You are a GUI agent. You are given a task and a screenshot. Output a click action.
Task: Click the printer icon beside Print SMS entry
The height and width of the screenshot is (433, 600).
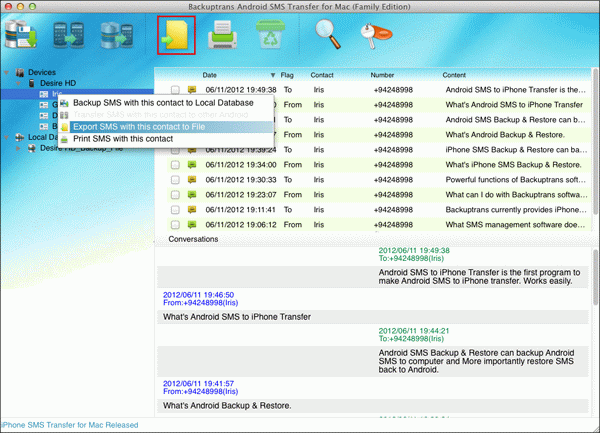pos(64,139)
